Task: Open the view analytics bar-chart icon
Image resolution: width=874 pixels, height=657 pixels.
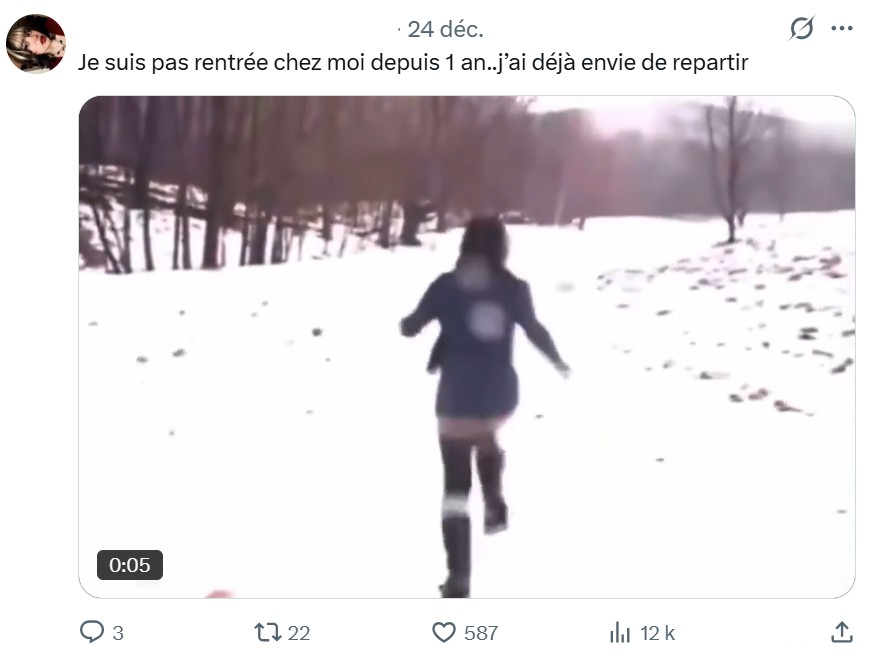Action: tap(620, 632)
